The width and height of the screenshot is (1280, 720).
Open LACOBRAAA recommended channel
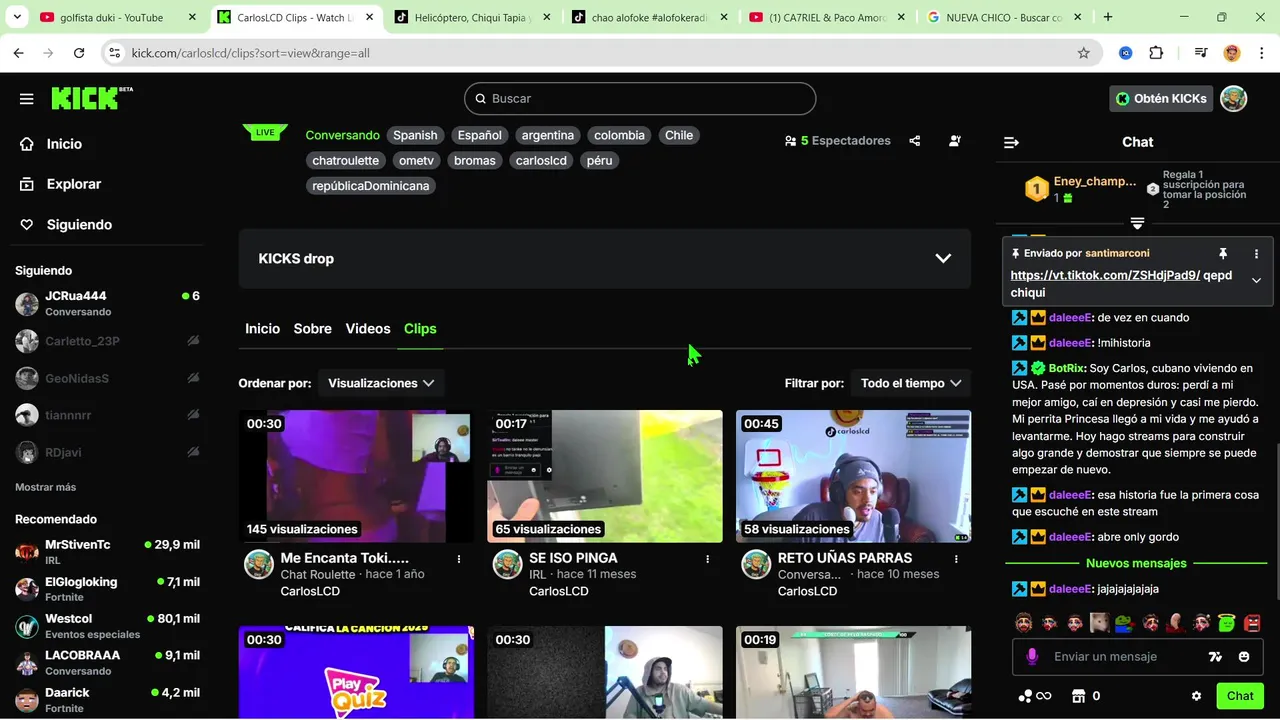[x=107, y=662]
